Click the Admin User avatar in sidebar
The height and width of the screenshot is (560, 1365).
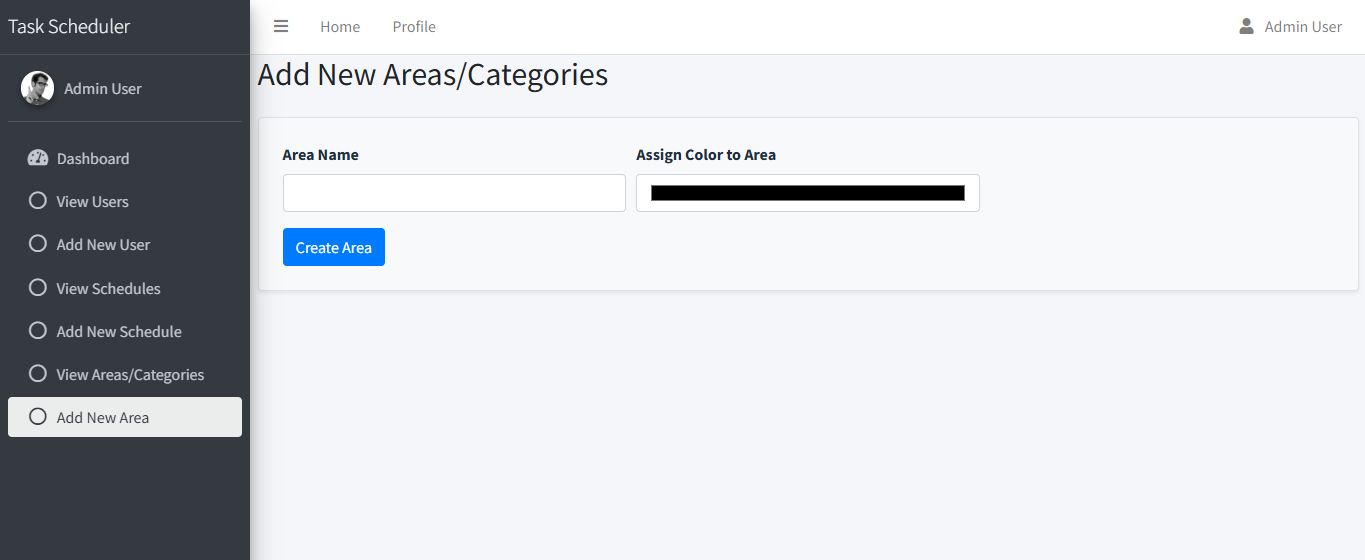[38, 88]
